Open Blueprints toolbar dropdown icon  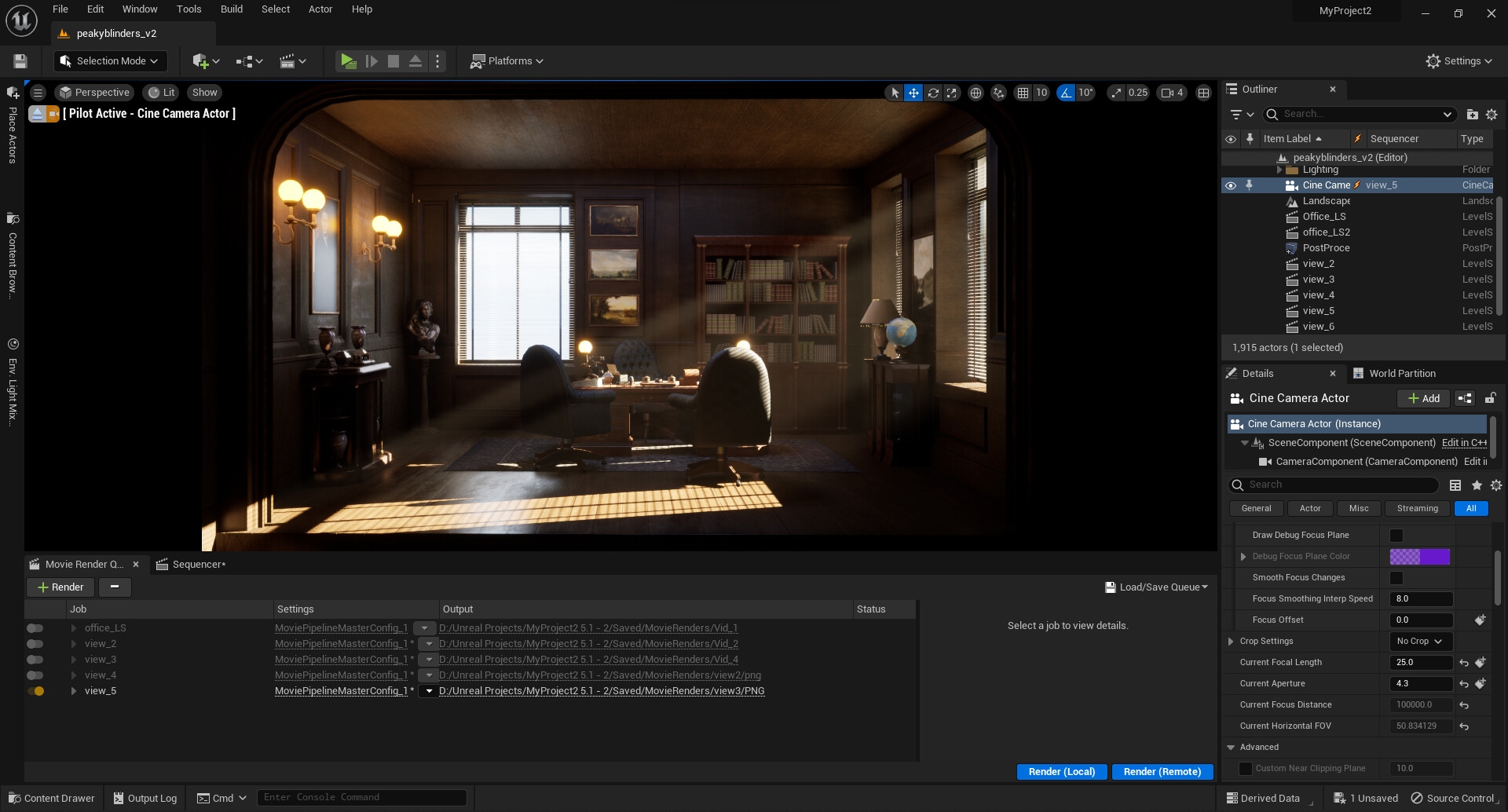click(x=249, y=61)
